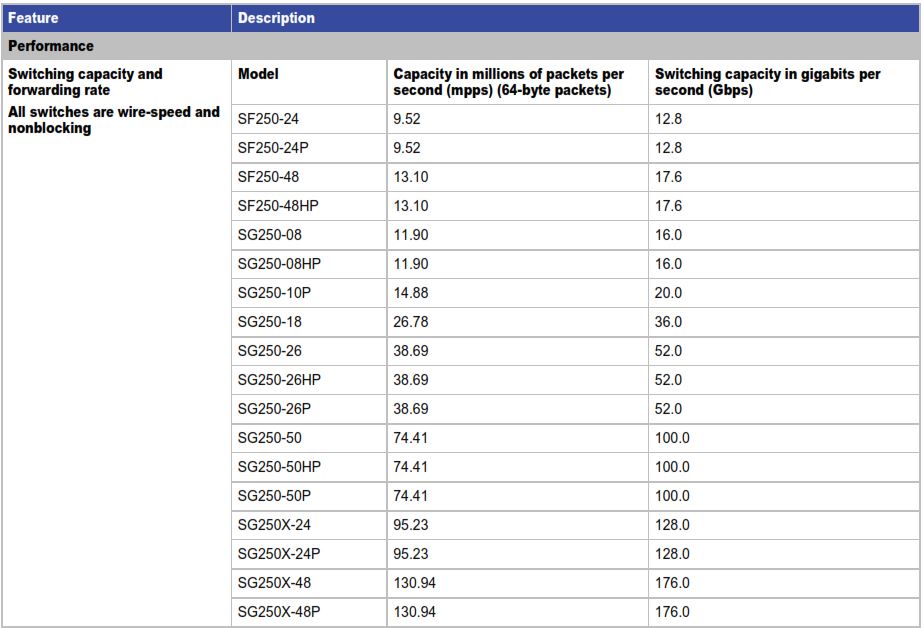Select model cell SF250-24P
Screen dimensions: 923x628
tap(309, 148)
